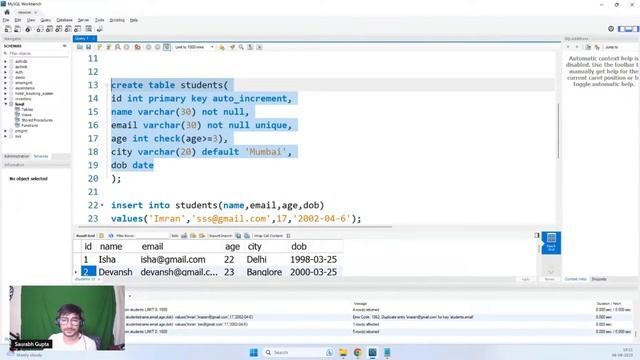Viewport: 640px width, 360px height.
Task: Click the editor vertical scrollbar
Action: 558,131
